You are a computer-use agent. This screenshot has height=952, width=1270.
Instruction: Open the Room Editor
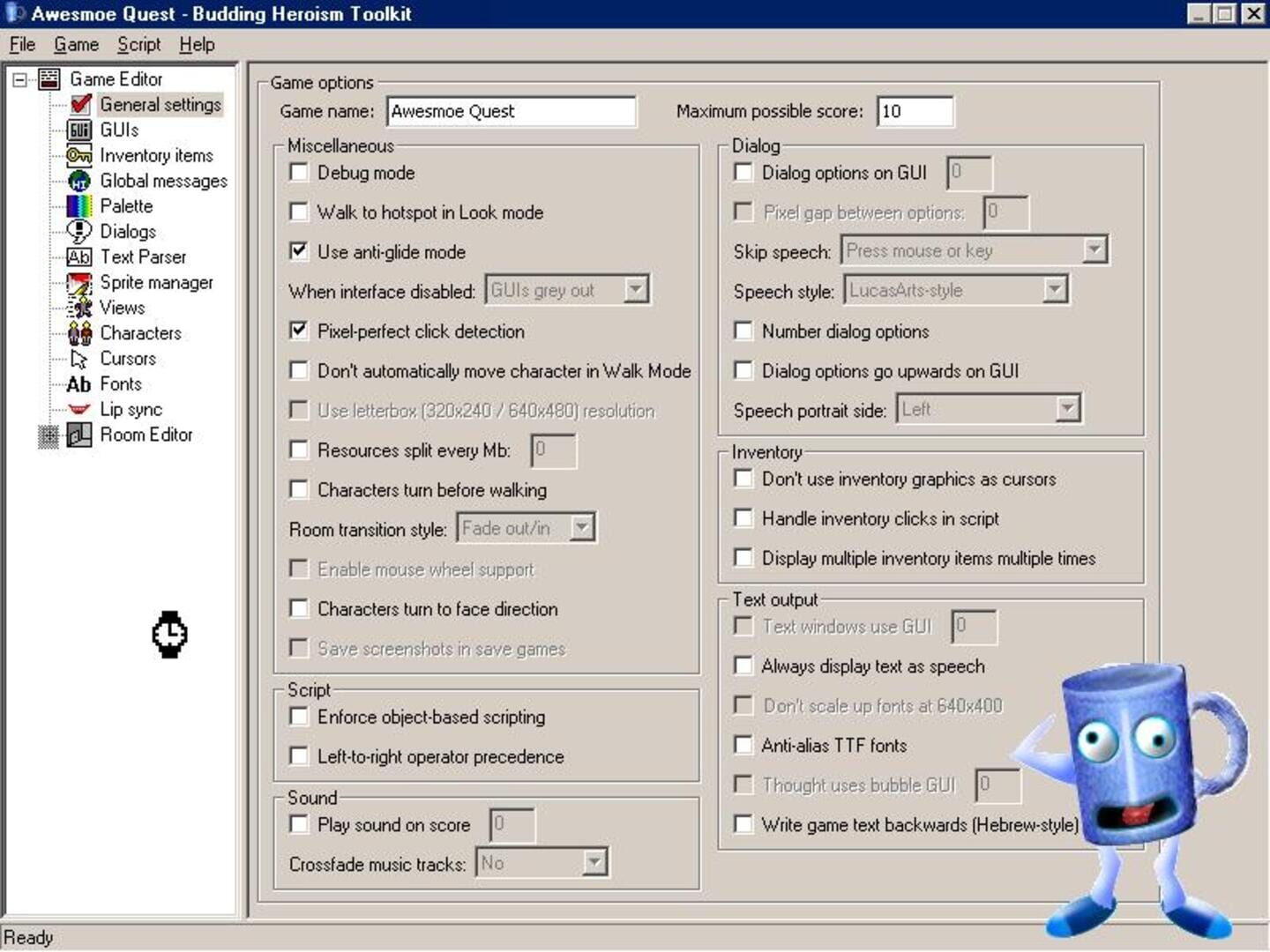click(x=146, y=434)
